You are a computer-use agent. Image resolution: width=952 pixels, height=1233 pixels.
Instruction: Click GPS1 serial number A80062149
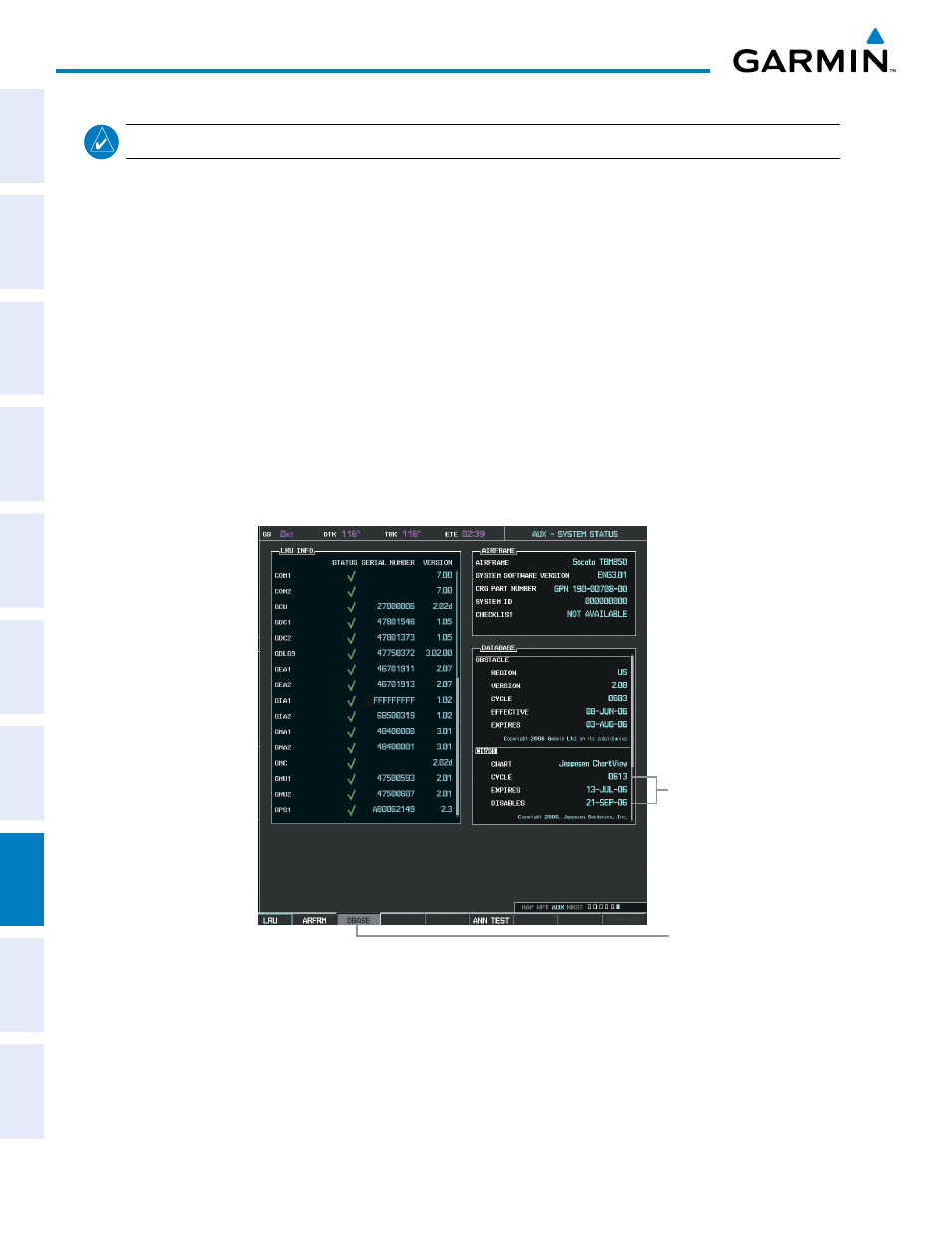tap(394, 810)
